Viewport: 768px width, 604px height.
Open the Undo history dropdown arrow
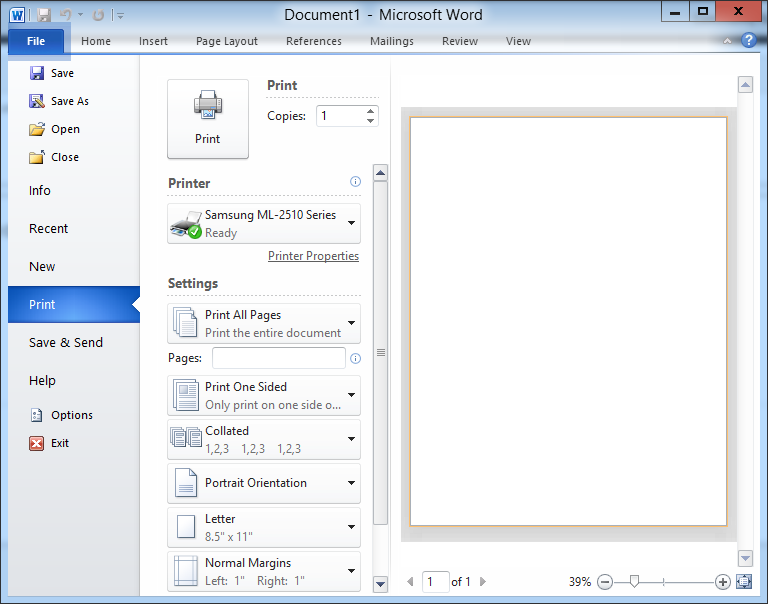click(x=80, y=15)
